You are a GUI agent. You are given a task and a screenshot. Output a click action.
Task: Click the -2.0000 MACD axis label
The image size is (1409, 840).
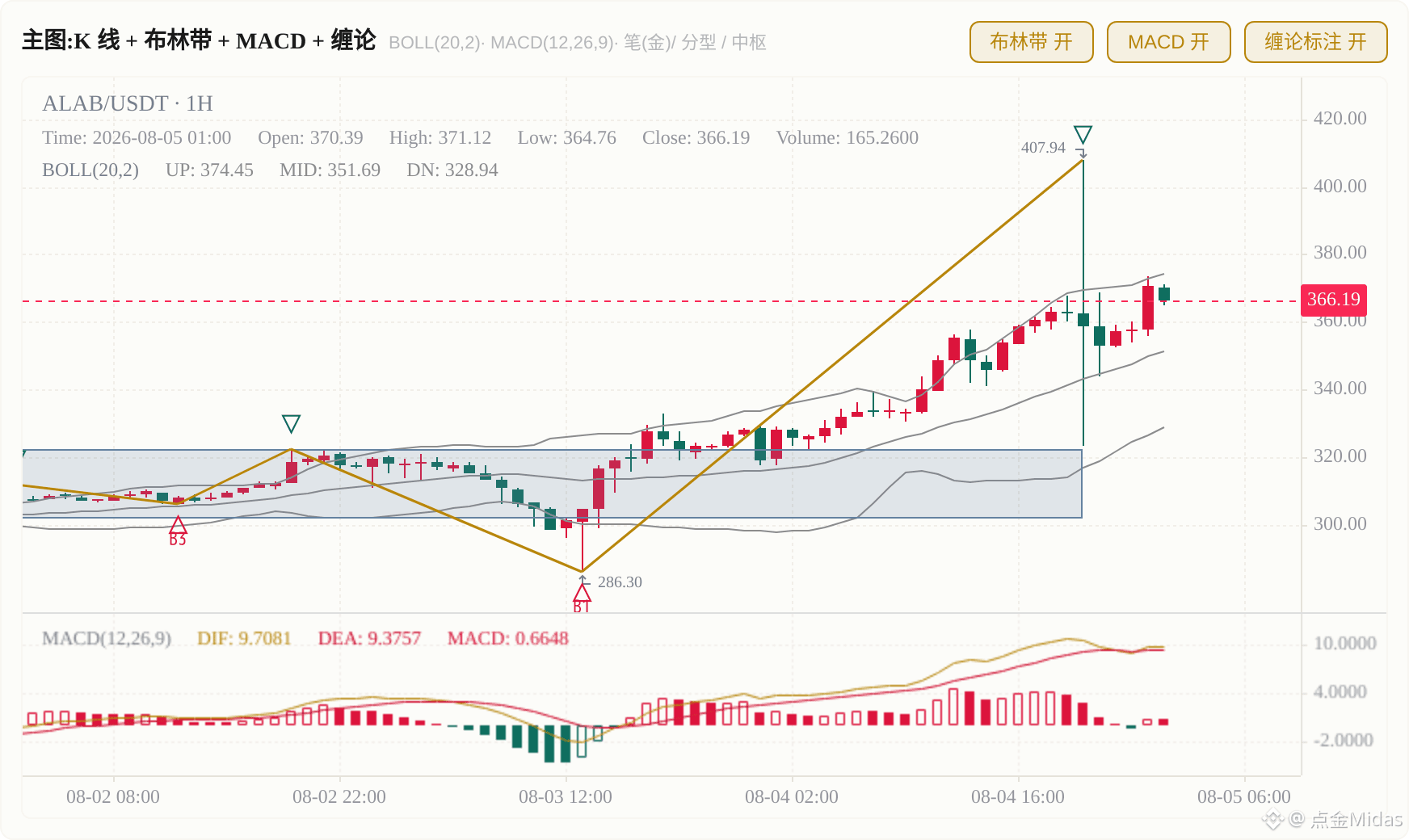(1344, 741)
